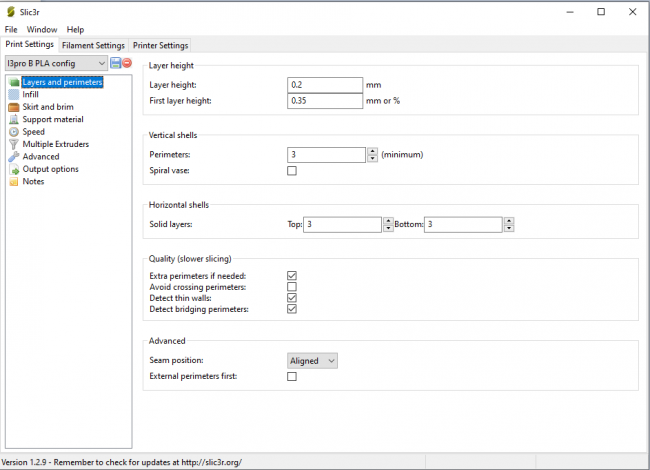The height and width of the screenshot is (470, 650).
Task: Click the save preset disk icon
Action: (x=116, y=63)
